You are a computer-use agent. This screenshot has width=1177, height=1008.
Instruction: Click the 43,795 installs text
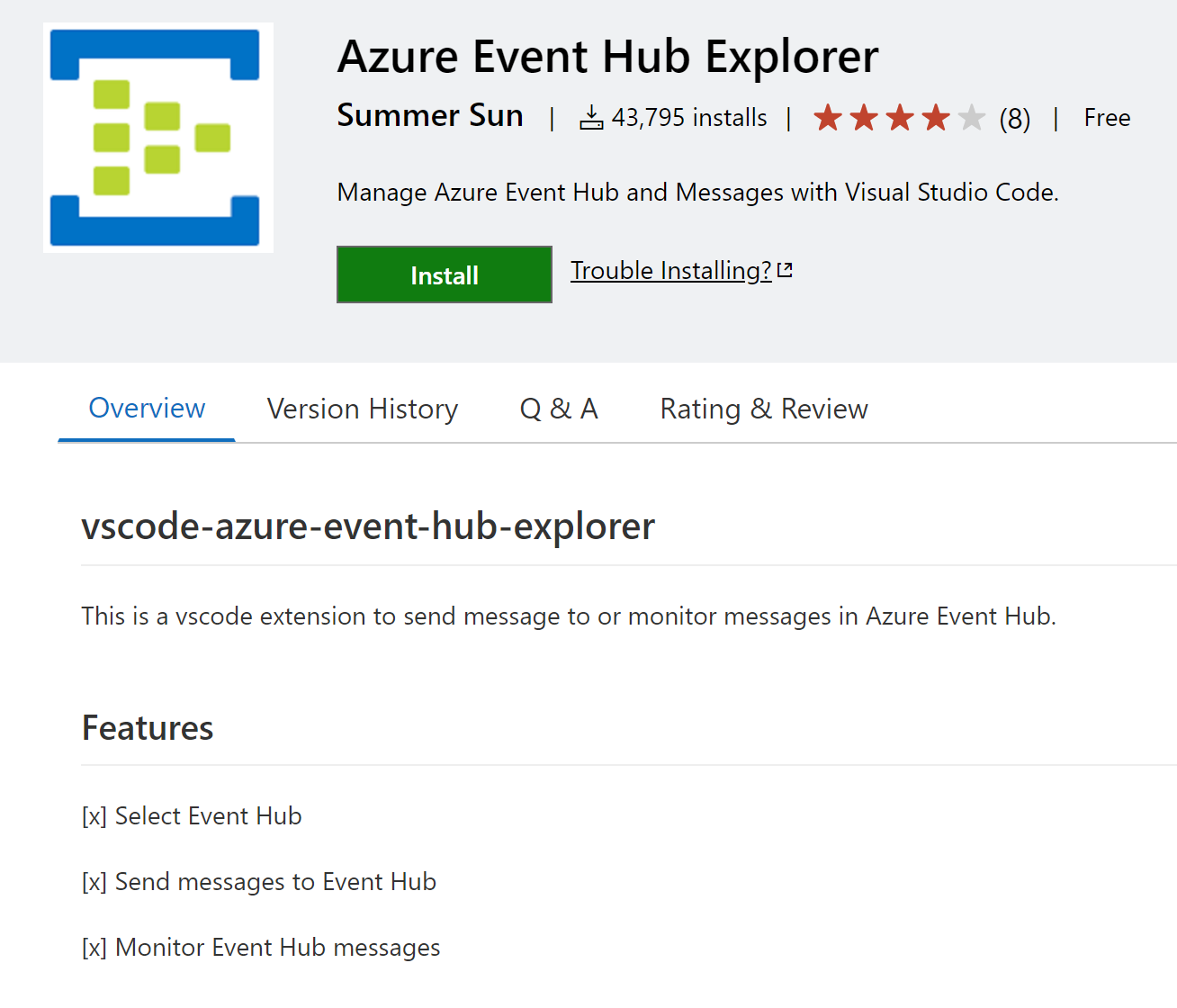689,118
